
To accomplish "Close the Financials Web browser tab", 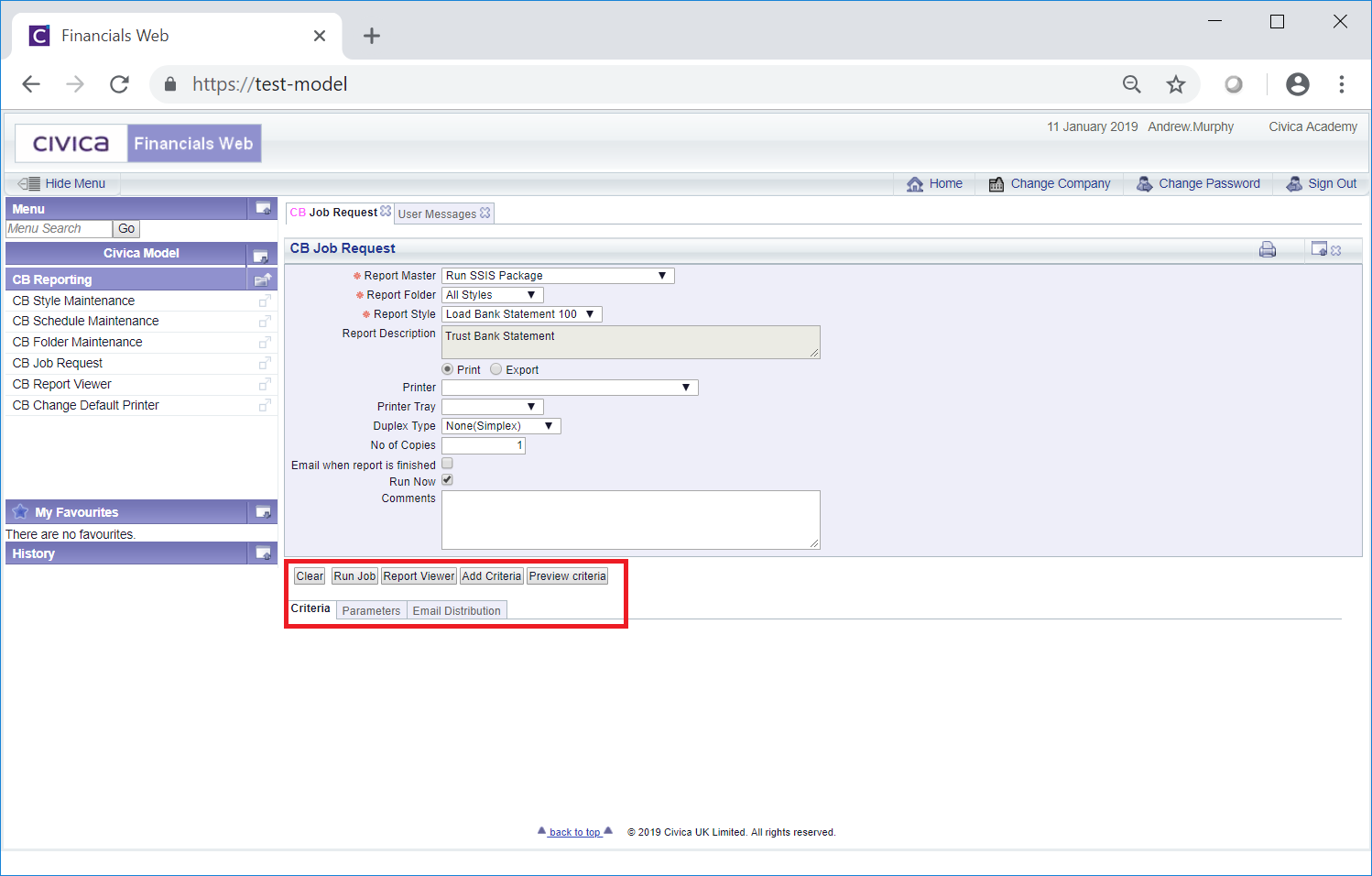I will pyautogui.click(x=320, y=36).
